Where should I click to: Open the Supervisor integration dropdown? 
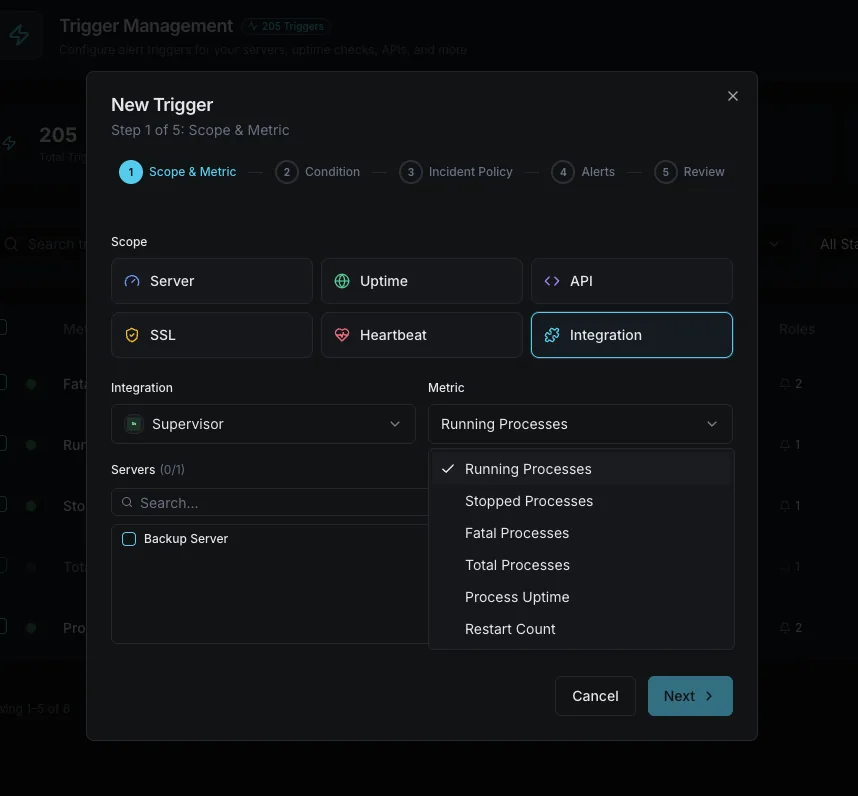click(263, 424)
